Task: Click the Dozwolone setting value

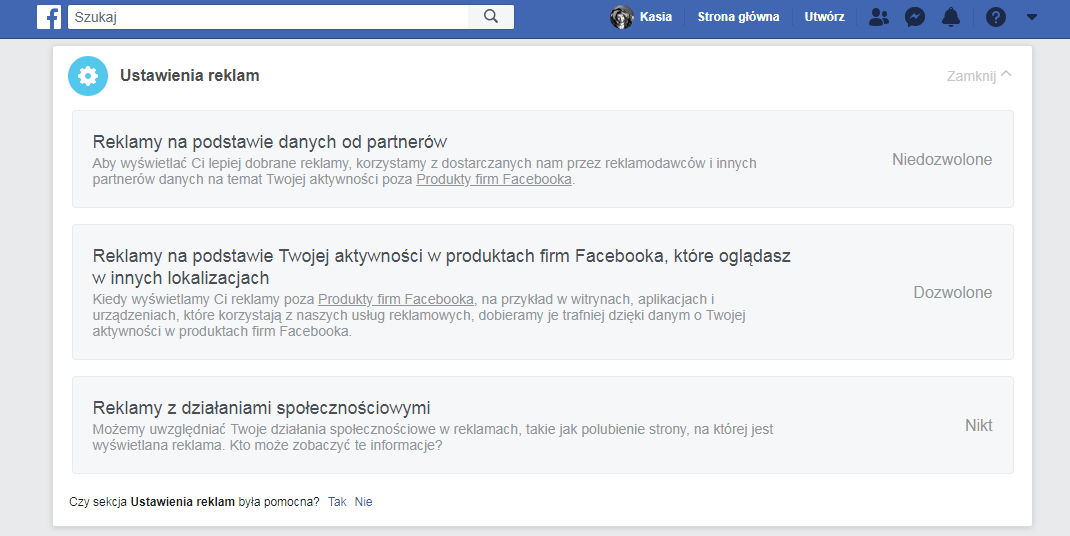Action: (x=953, y=292)
